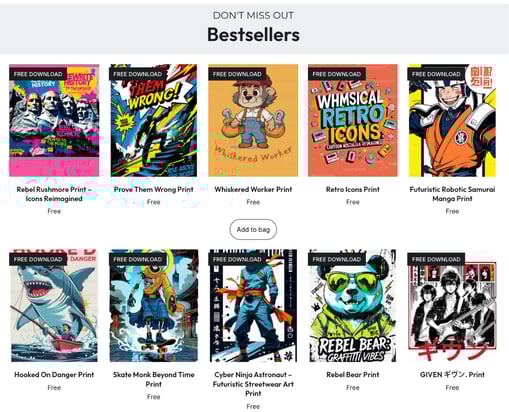Screen dimensions: 509x412
Task: Open the Hooked On Danger Print title link
Action: pos(54,375)
